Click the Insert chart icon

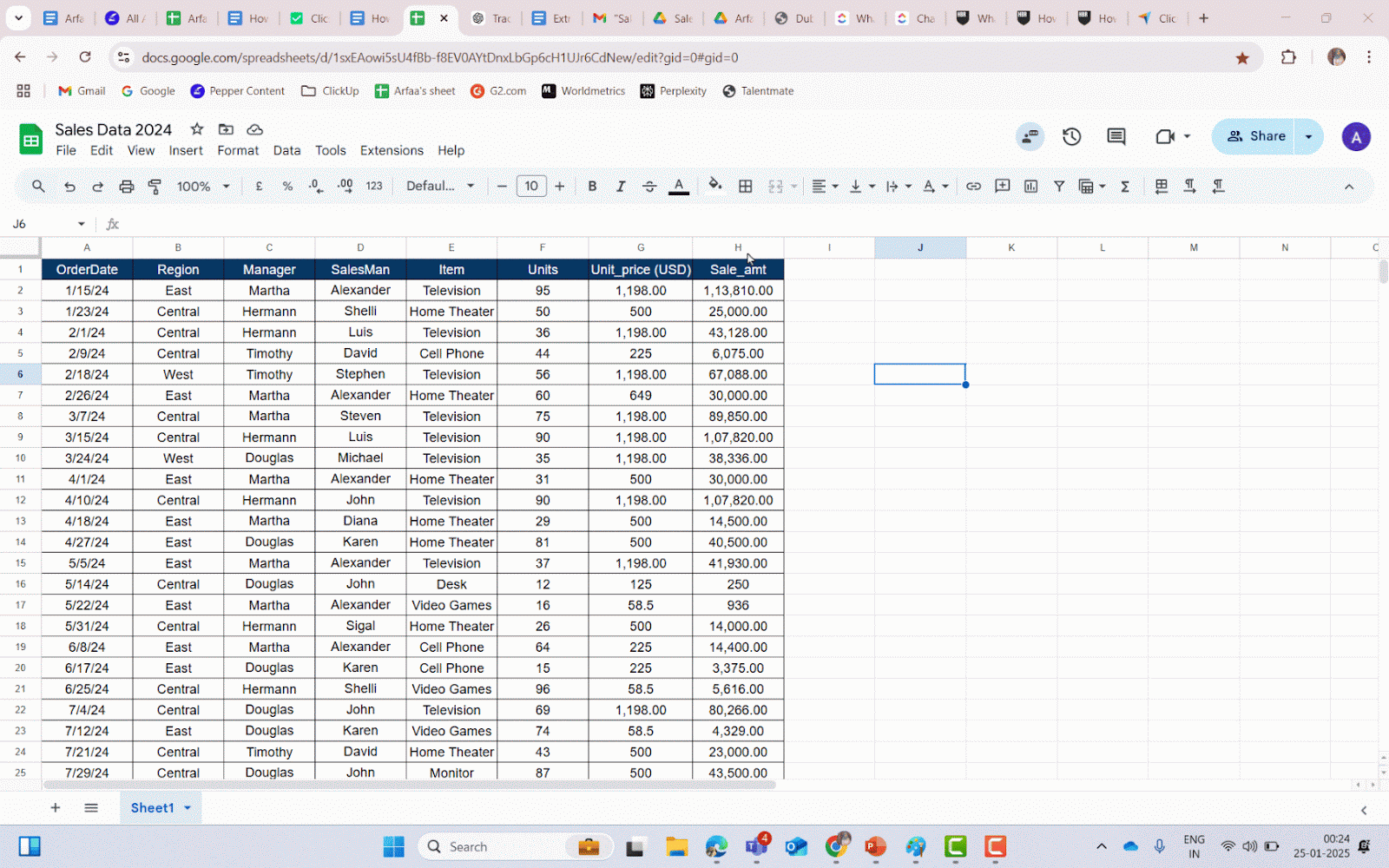pos(1031,186)
